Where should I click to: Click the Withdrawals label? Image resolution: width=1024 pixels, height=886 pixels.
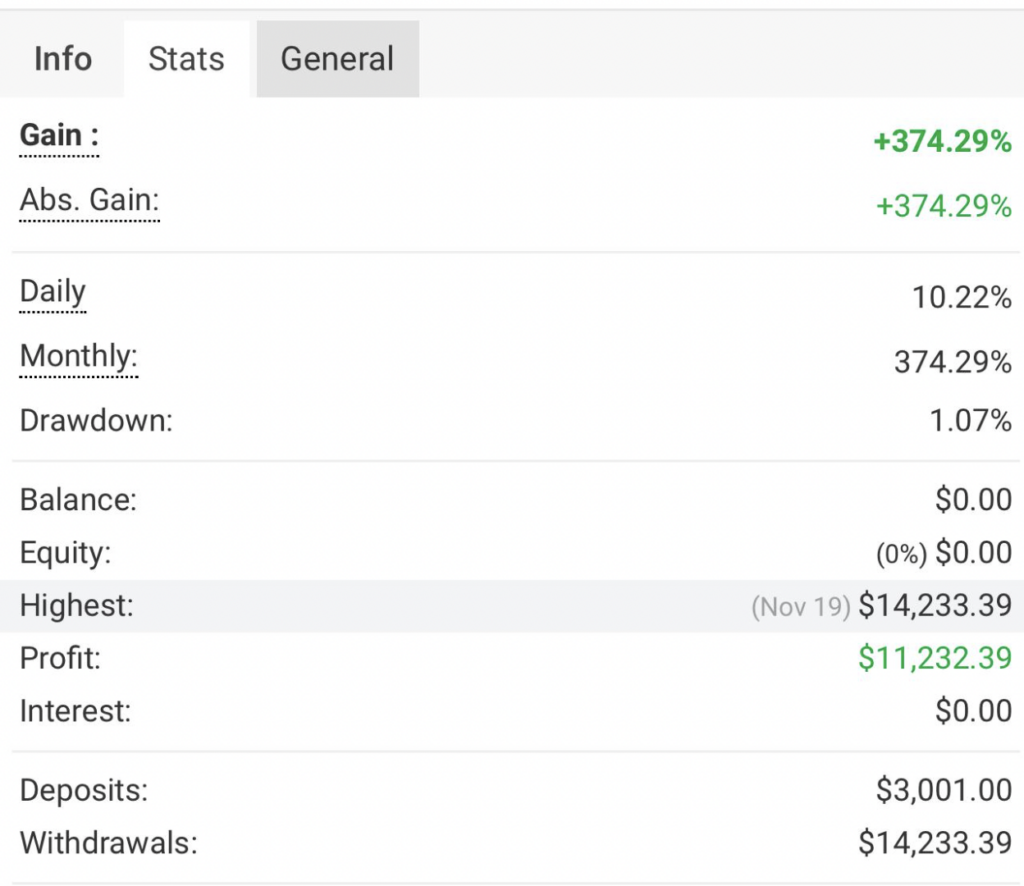pyautogui.click(x=108, y=842)
